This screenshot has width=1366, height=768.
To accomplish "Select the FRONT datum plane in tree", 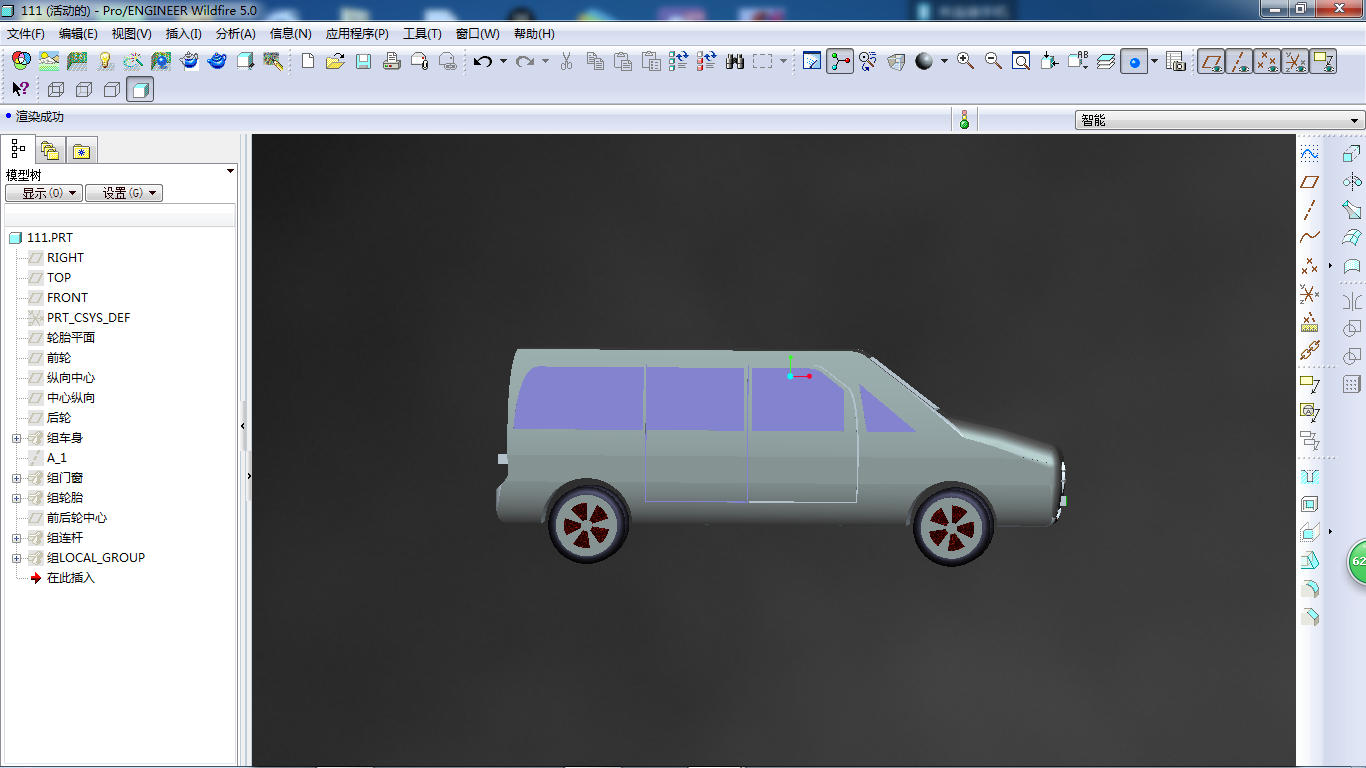I will coord(67,298).
